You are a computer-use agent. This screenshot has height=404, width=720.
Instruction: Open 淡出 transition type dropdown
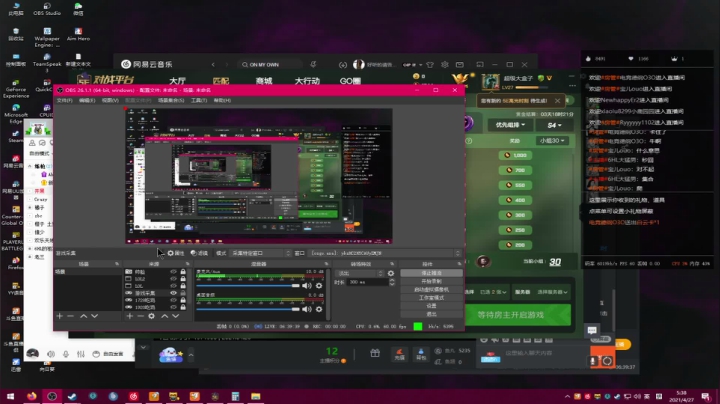360,273
